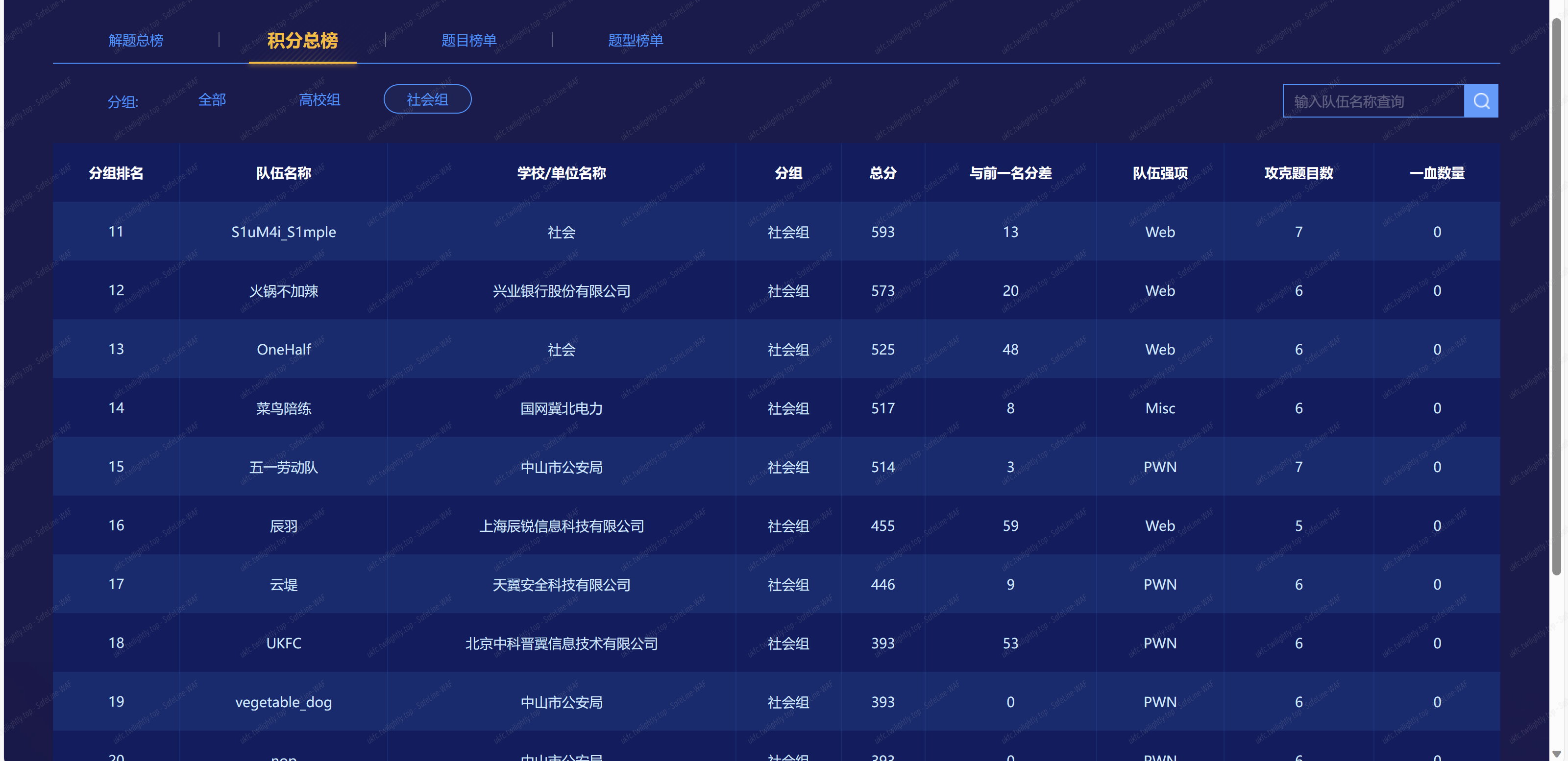This screenshot has width=1568, height=761.
Task: Select the UKFC team row
Action: coord(283,643)
